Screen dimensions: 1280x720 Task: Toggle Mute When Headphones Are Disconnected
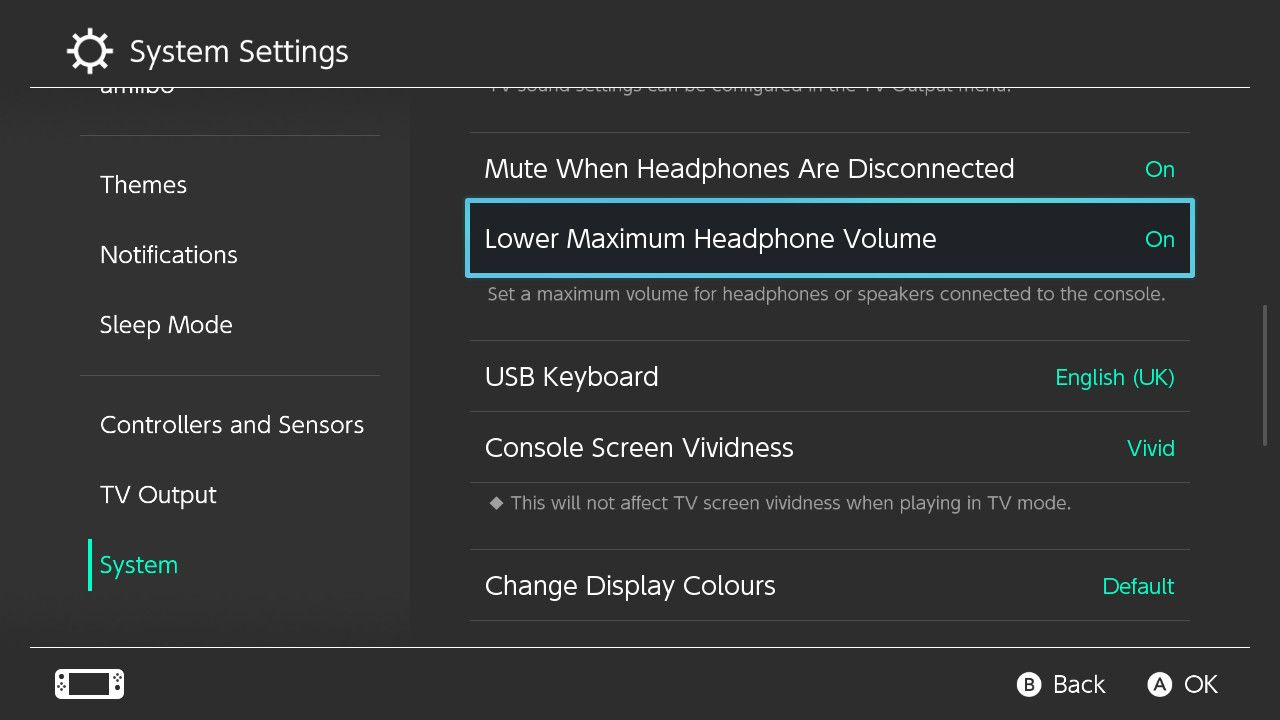point(829,169)
